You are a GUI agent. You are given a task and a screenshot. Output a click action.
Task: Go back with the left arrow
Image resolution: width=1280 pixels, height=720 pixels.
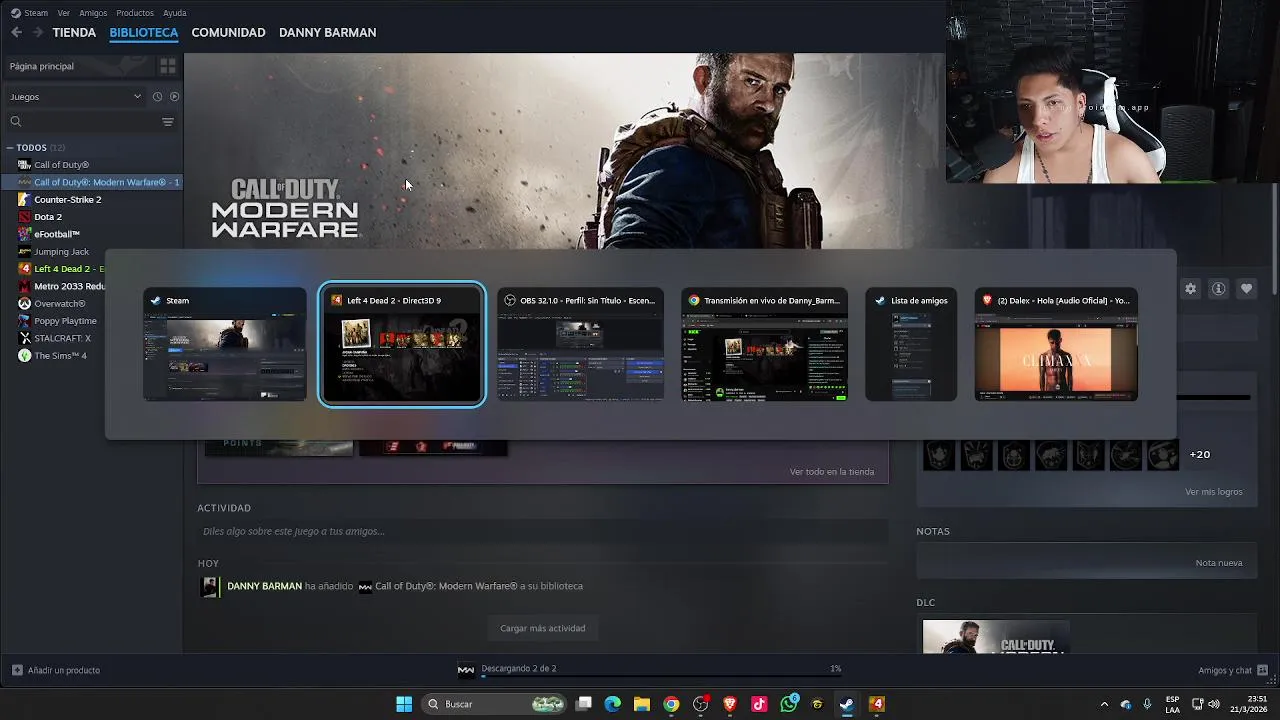pyautogui.click(x=16, y=33)
